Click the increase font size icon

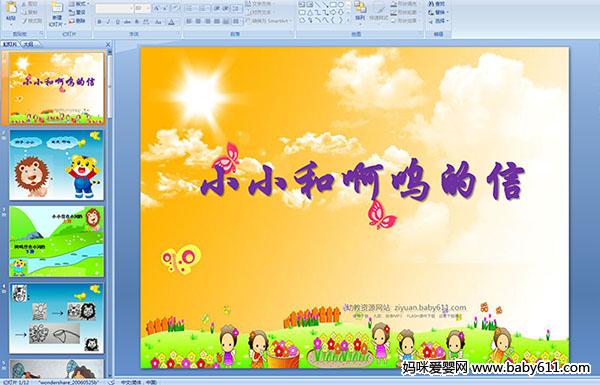click(x=157, y=8)
